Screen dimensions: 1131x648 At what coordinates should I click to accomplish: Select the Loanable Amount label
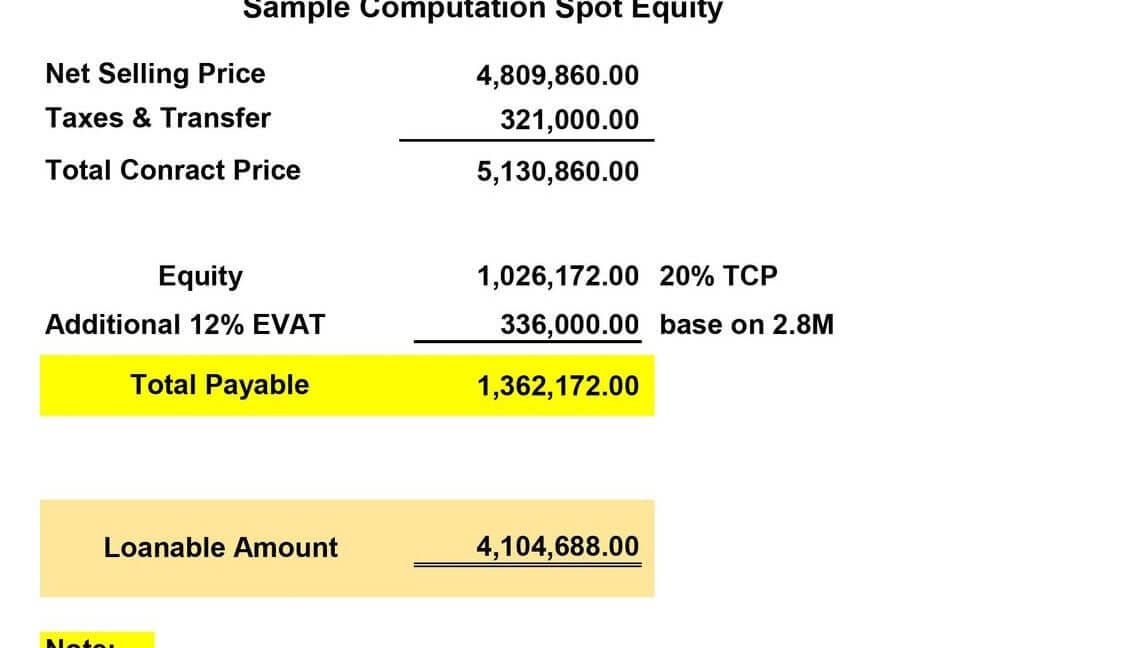pos(220,548)
